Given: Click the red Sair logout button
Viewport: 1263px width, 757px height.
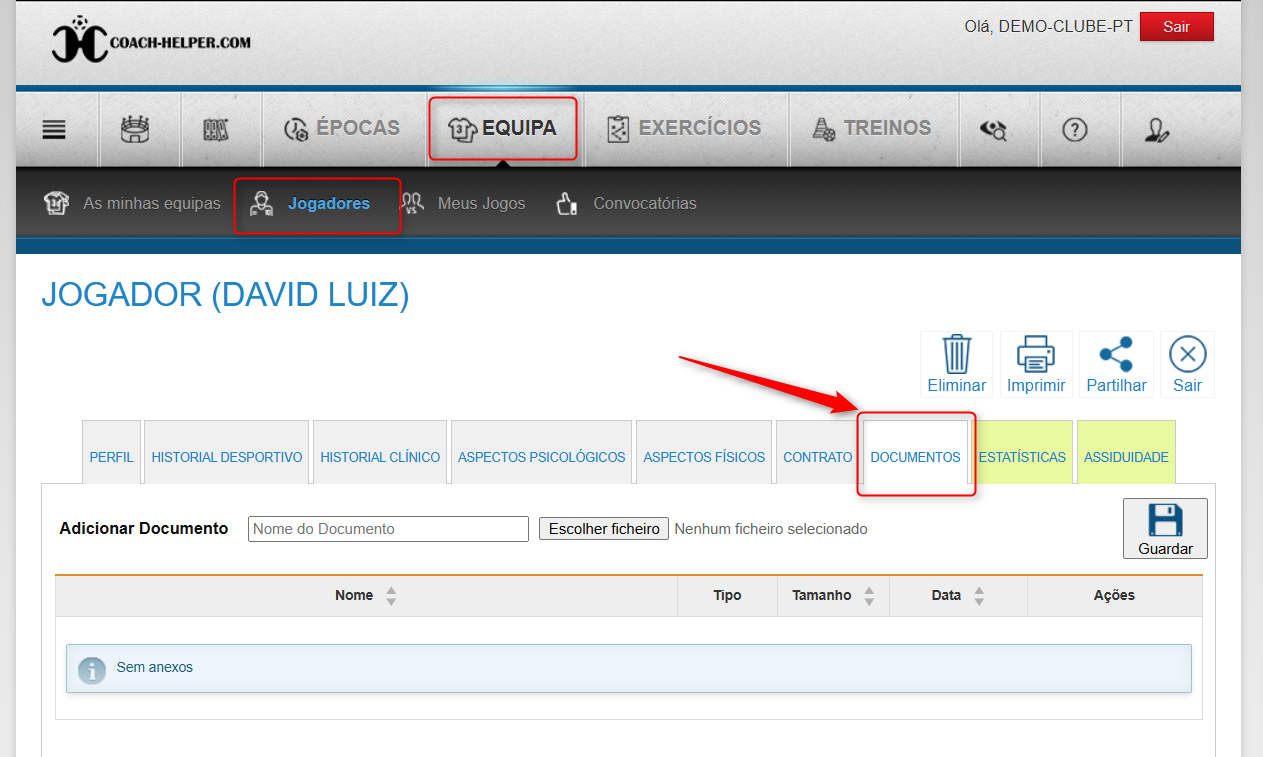Looking at the screenshot, I should tap(1176, 27).
